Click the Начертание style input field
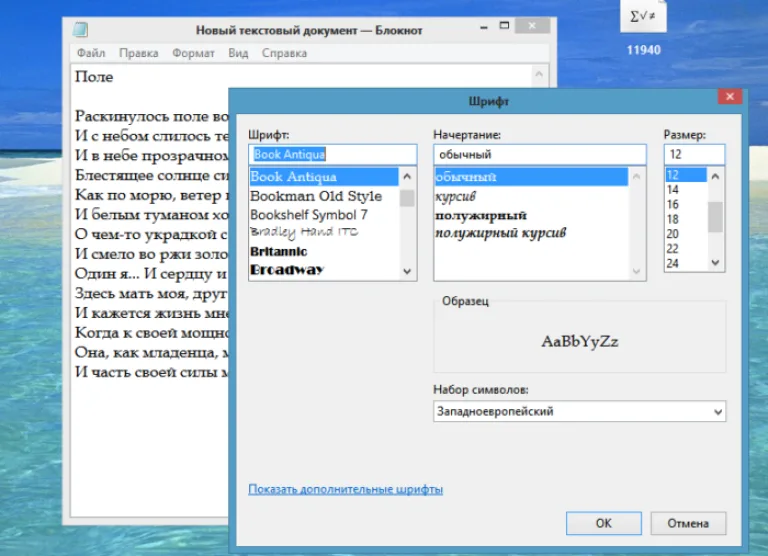The image size is (768, 556). point(540,154)
